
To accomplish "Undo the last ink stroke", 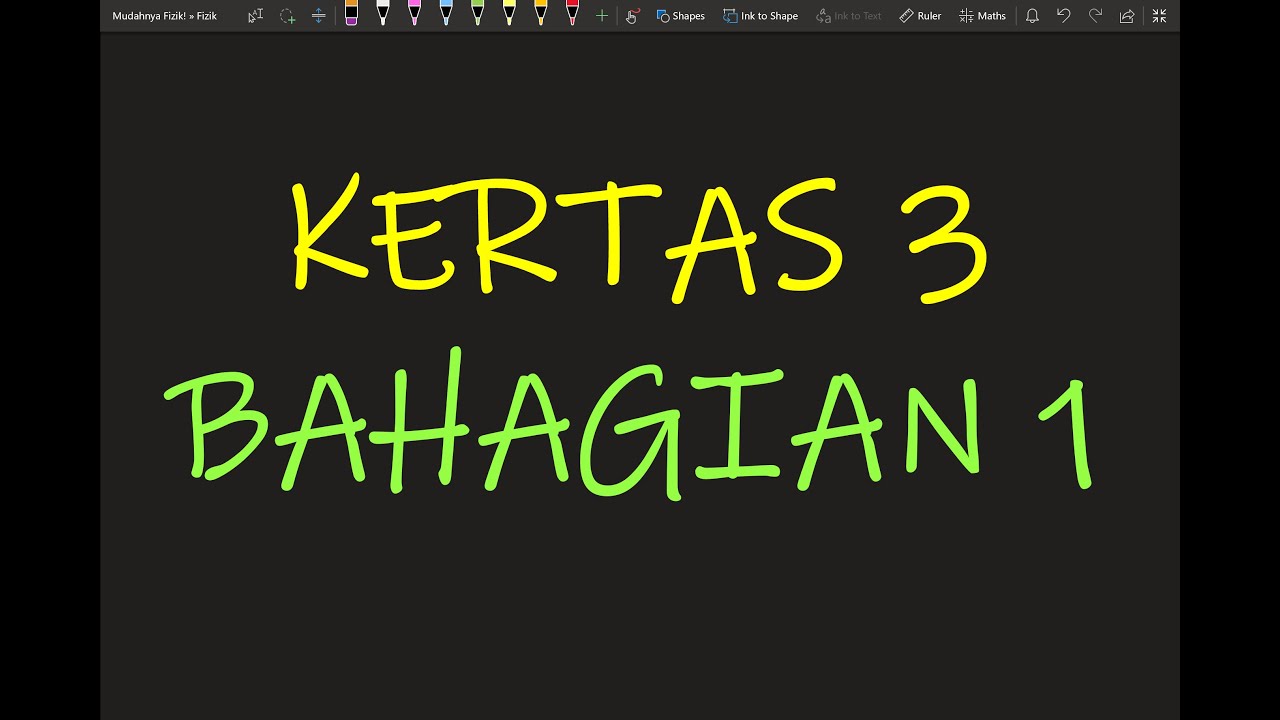I will click(x=1063, y=15).
